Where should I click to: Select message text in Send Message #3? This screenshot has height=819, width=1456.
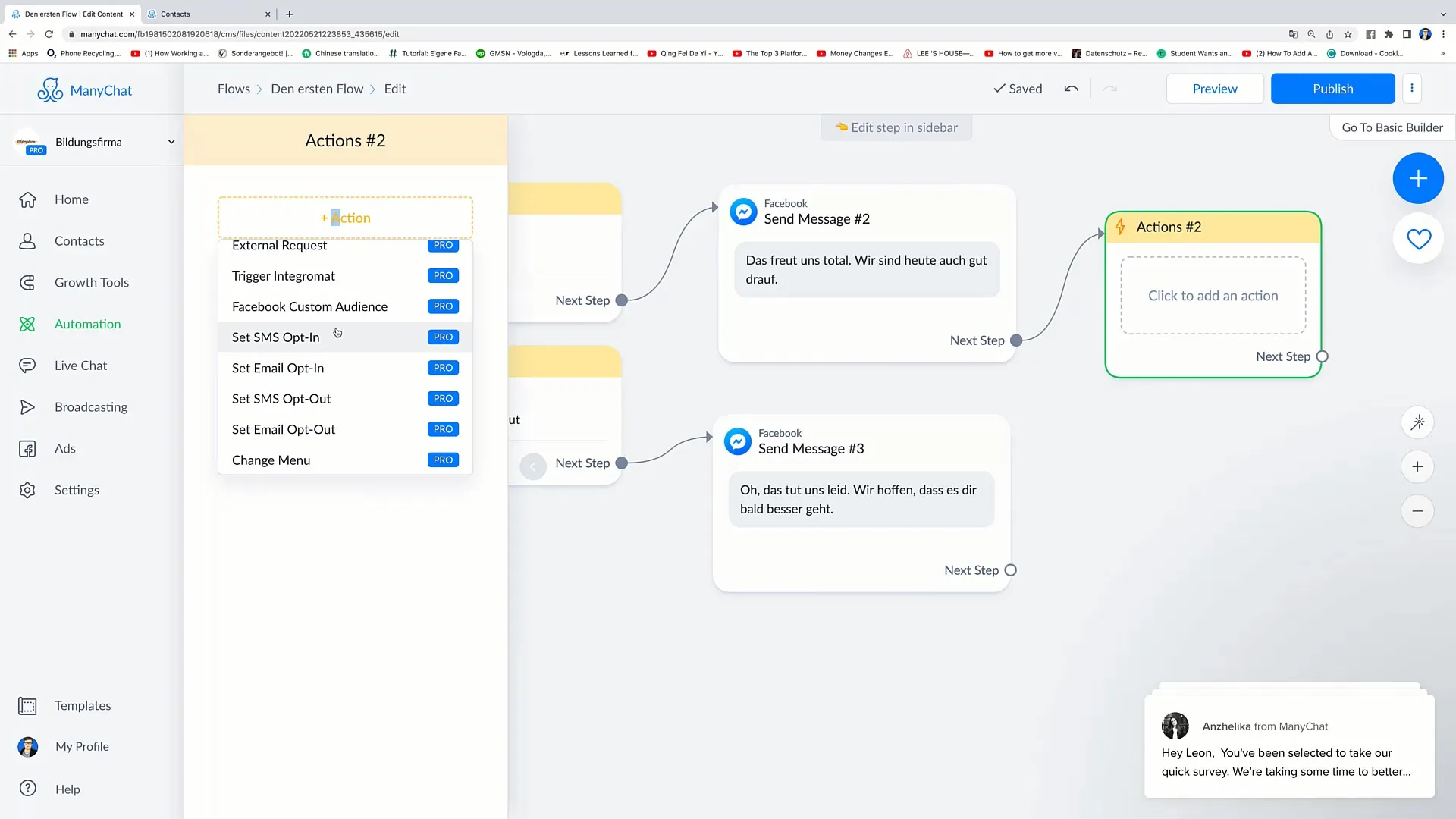pos(861,500)
